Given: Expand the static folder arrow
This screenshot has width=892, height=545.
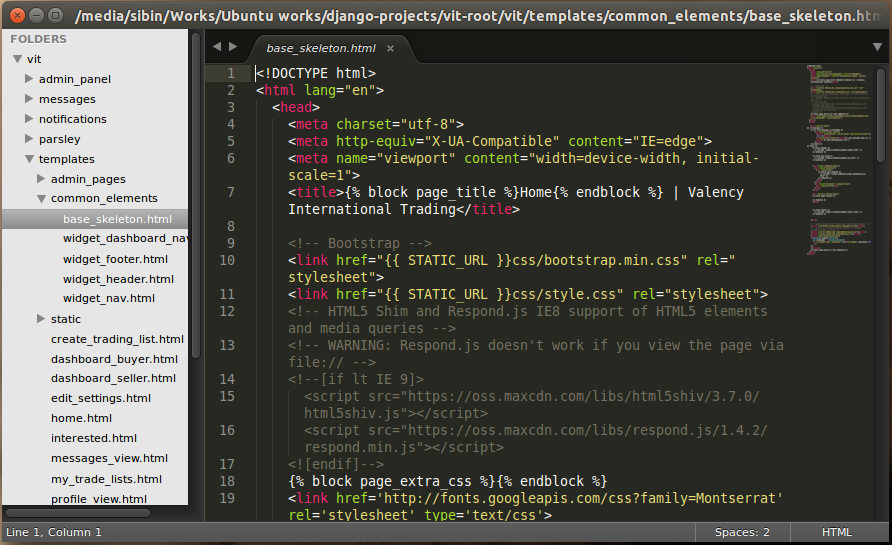Looking at the screenshot, I should (41, 319).
